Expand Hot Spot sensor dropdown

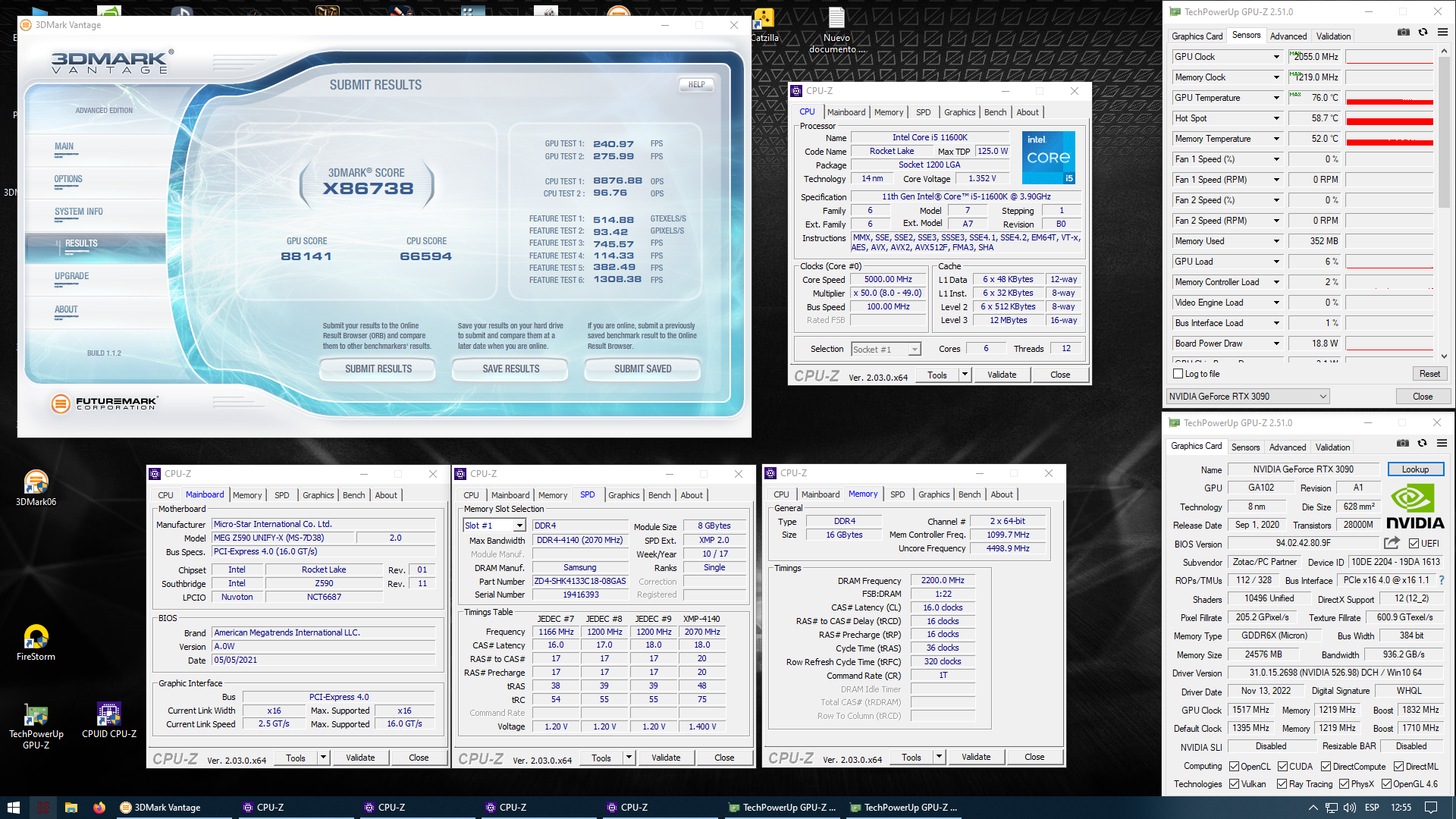(x=1276, y=118)
